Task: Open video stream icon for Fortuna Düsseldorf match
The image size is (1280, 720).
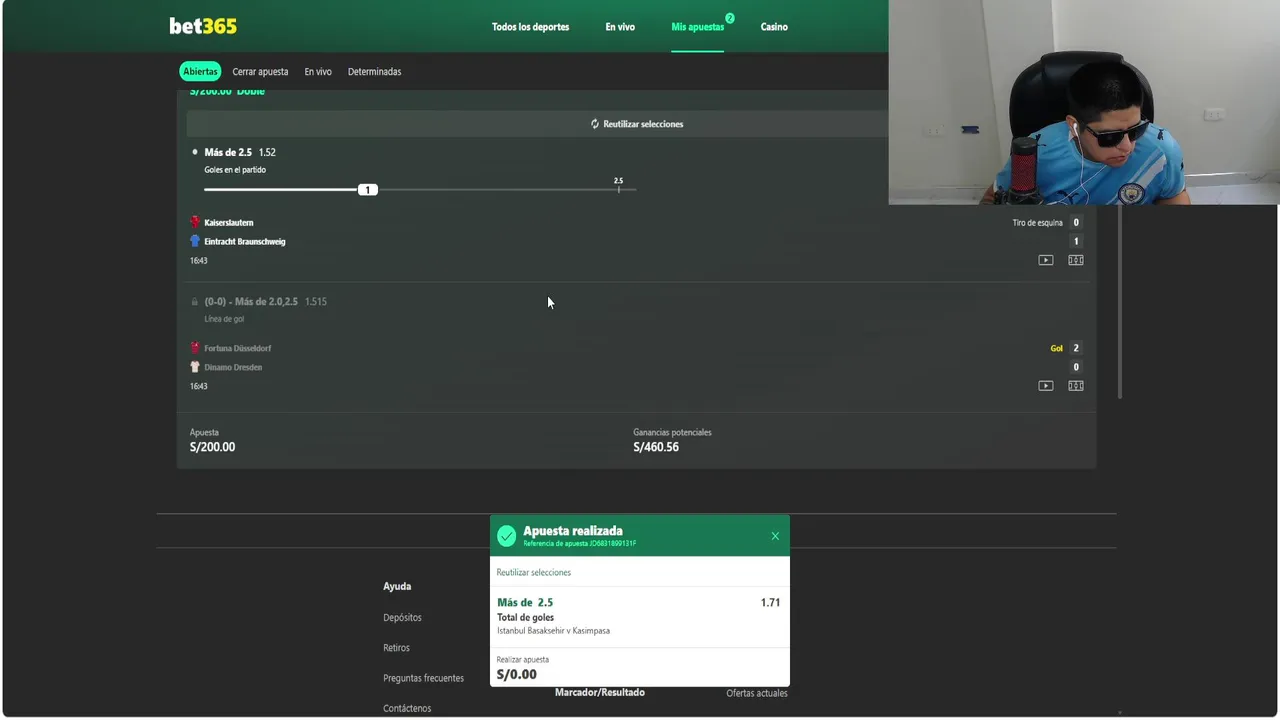Action: pyautogui.click(x=1045, y=386)
